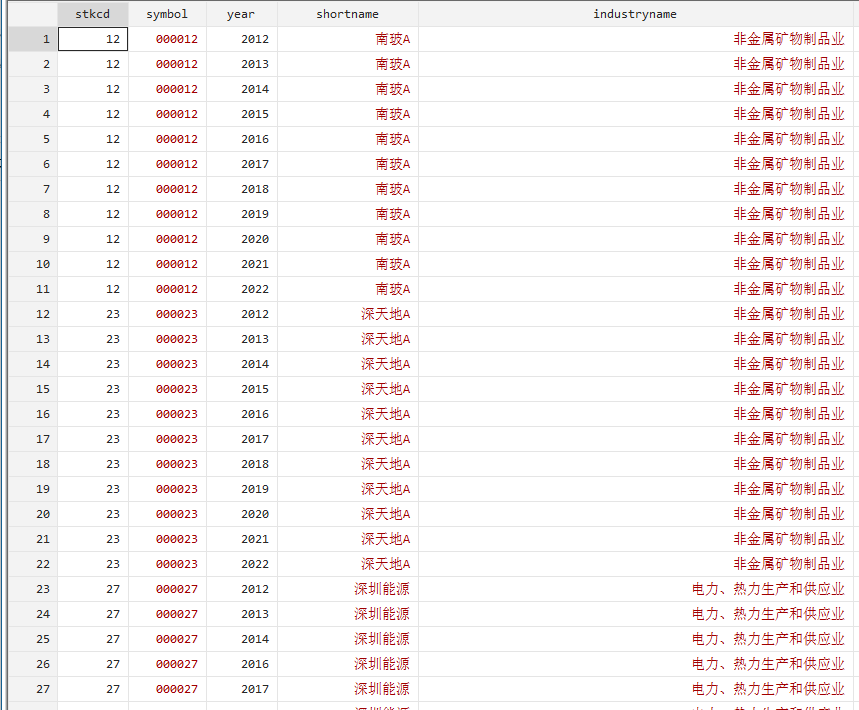Select the symbol column header
This screenshot has width=859, height=710.
tap(167, 14)
